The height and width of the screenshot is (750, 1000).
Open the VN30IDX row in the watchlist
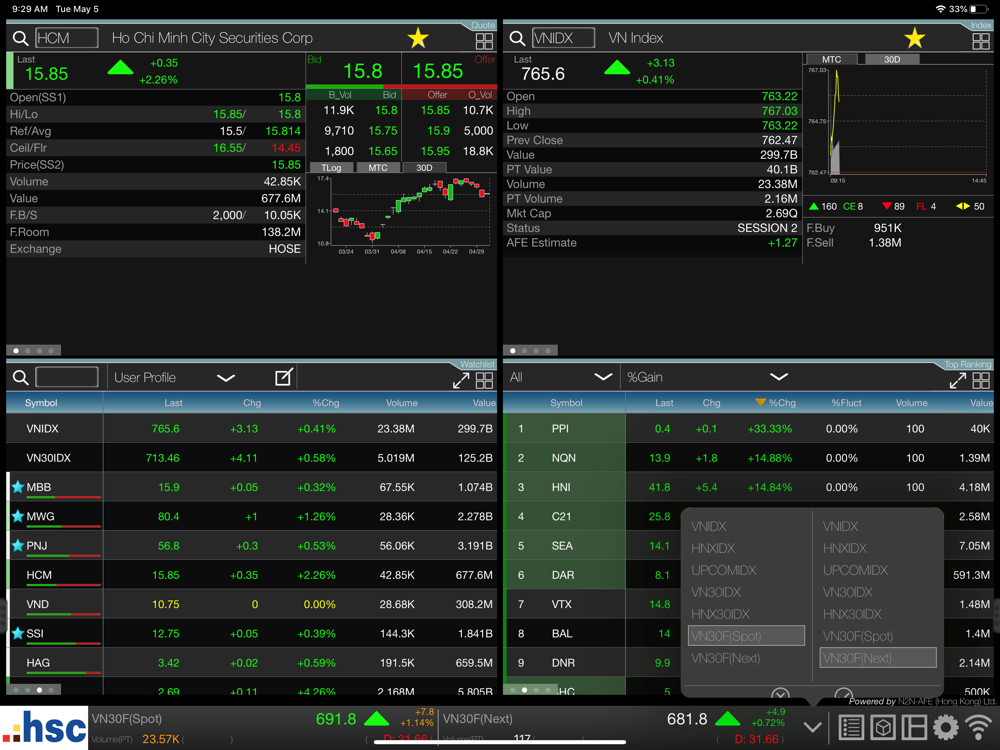(251, 458)
